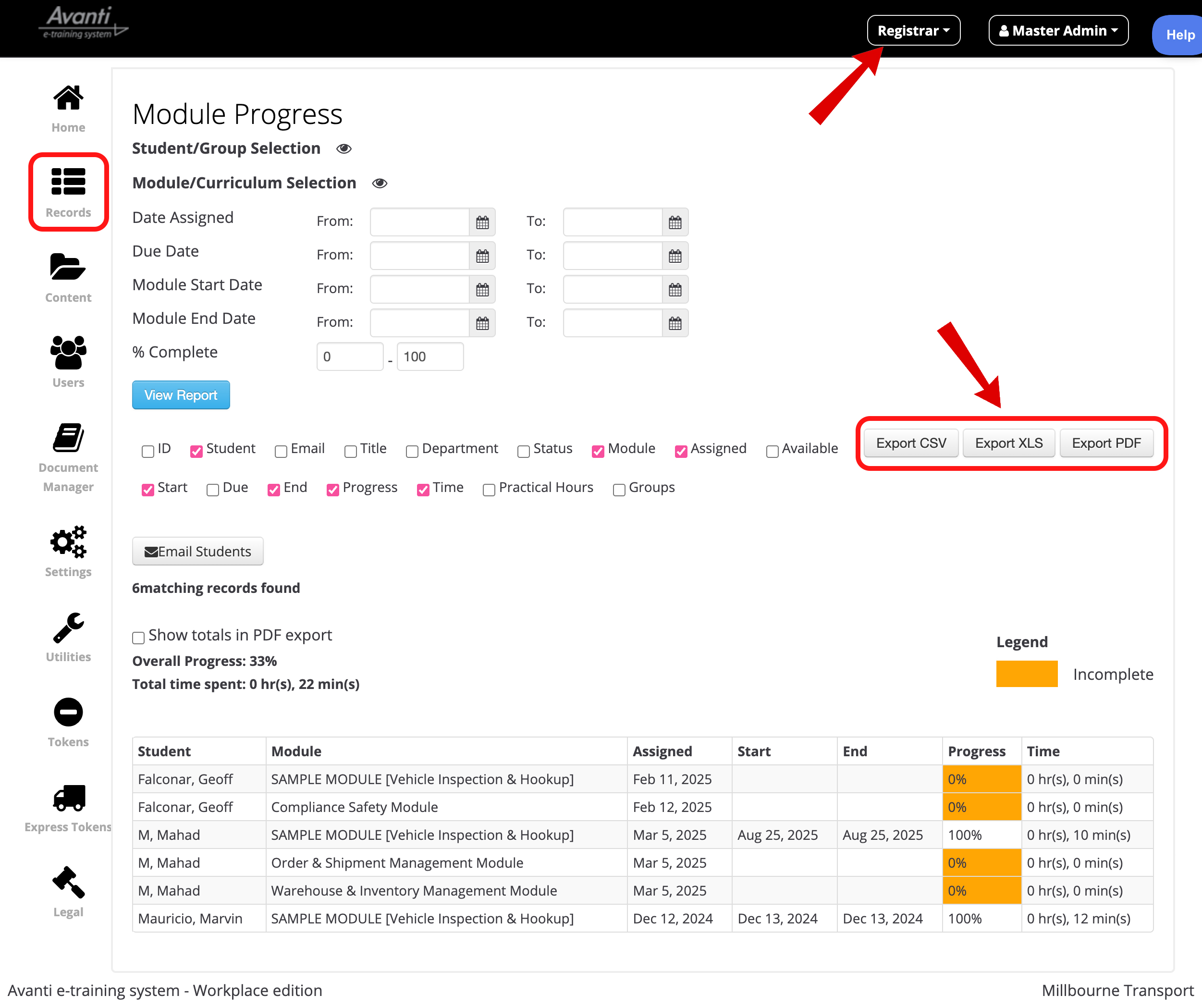Open Legal gavel icon
This screenshot has width=1202, height=1008.
[x=68, y=882]
